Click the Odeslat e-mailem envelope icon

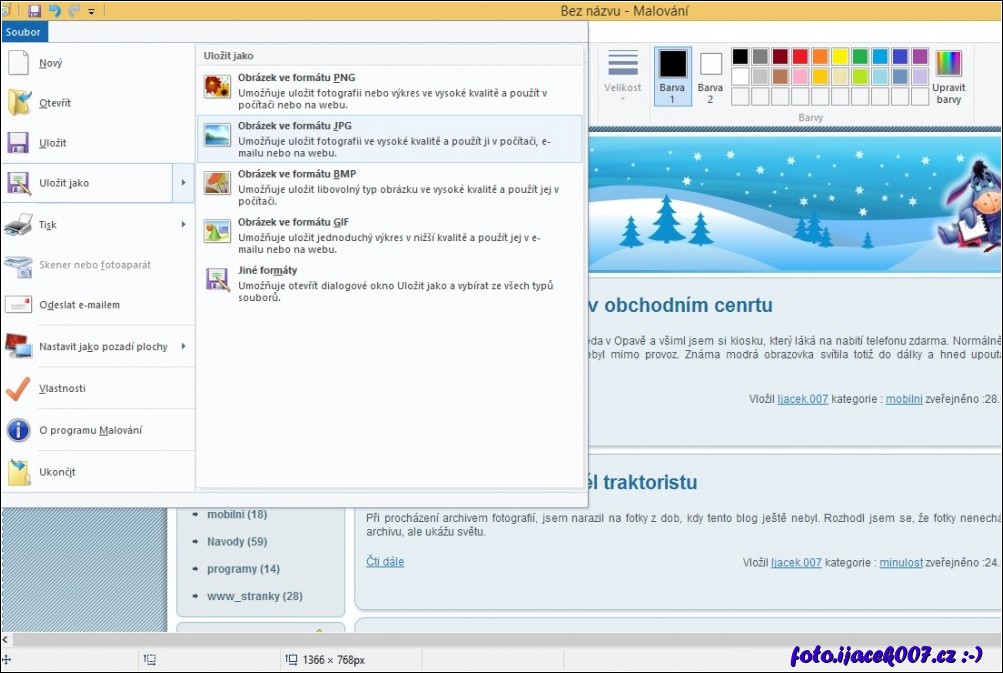19,305
